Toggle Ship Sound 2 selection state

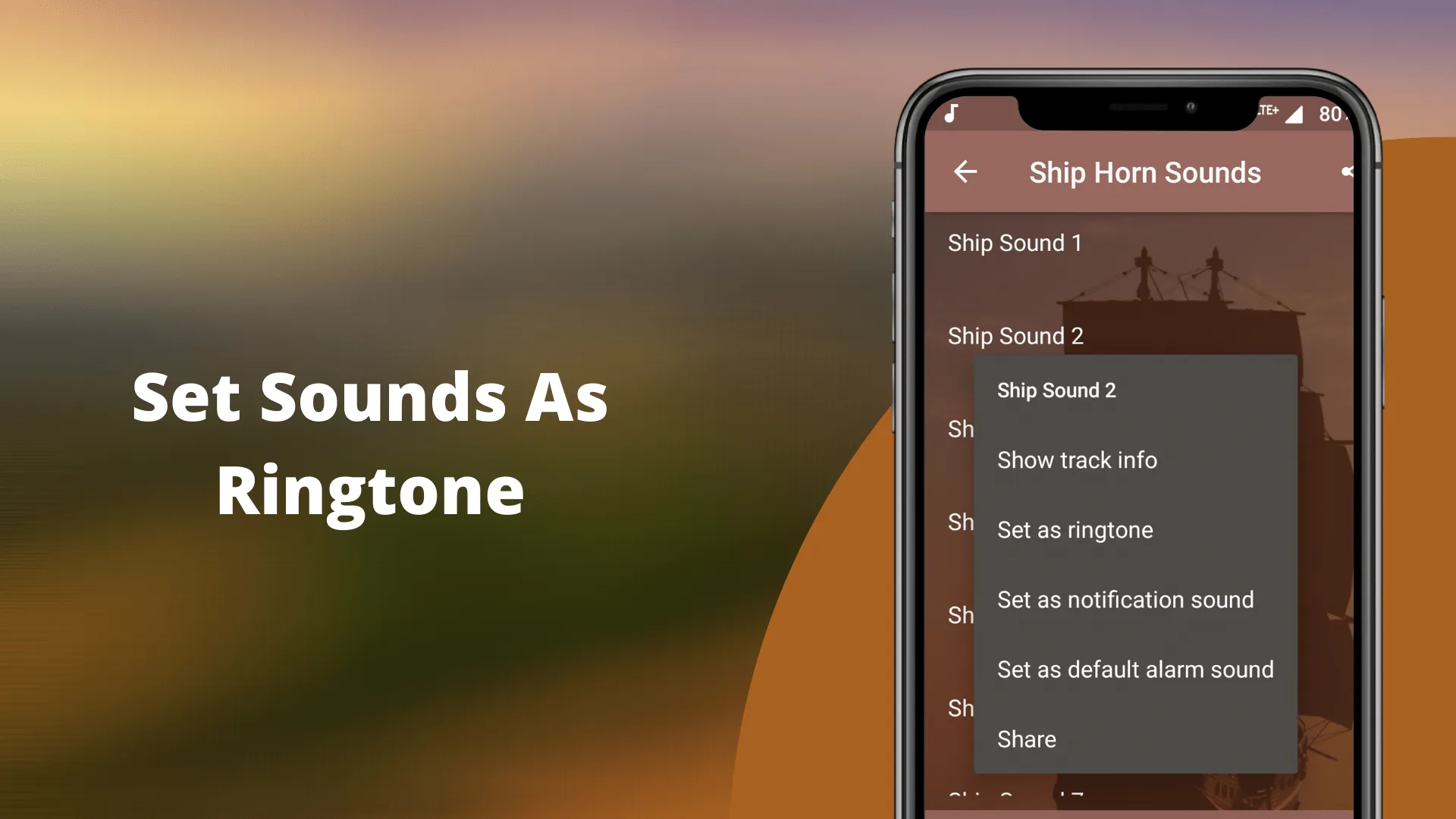[x=1014, y=335]
